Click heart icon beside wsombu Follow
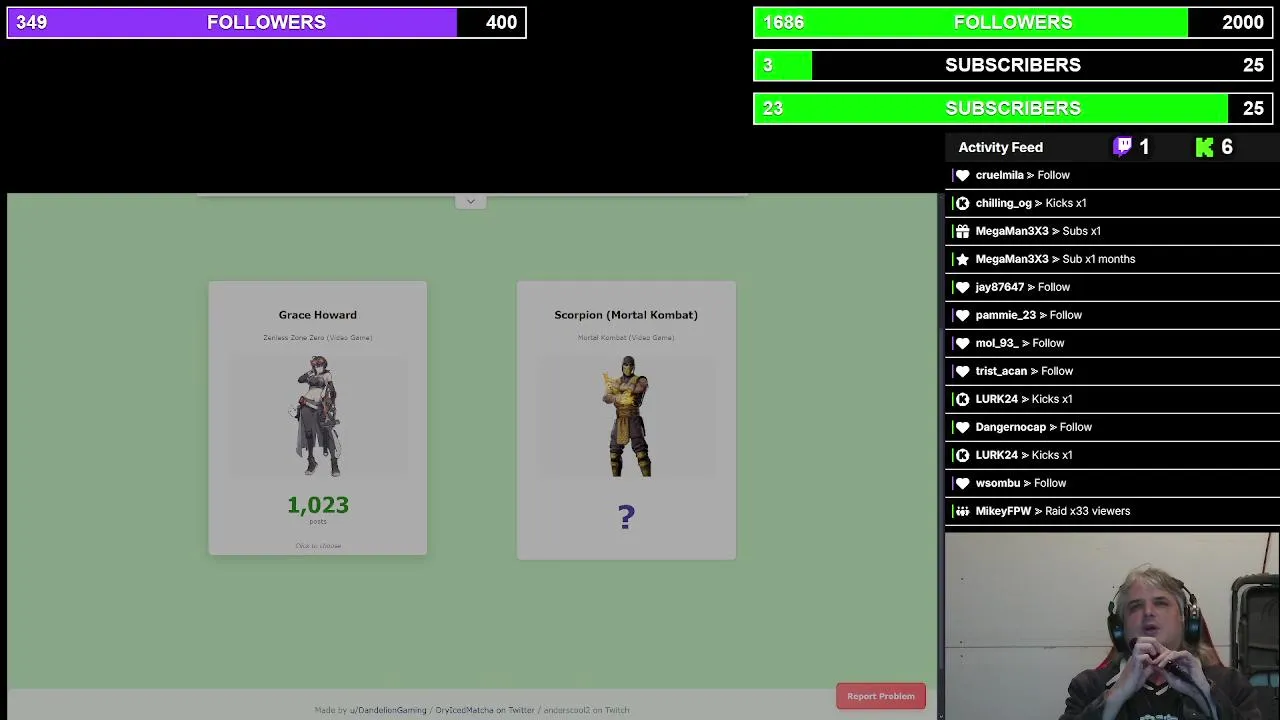 [962, 483]
